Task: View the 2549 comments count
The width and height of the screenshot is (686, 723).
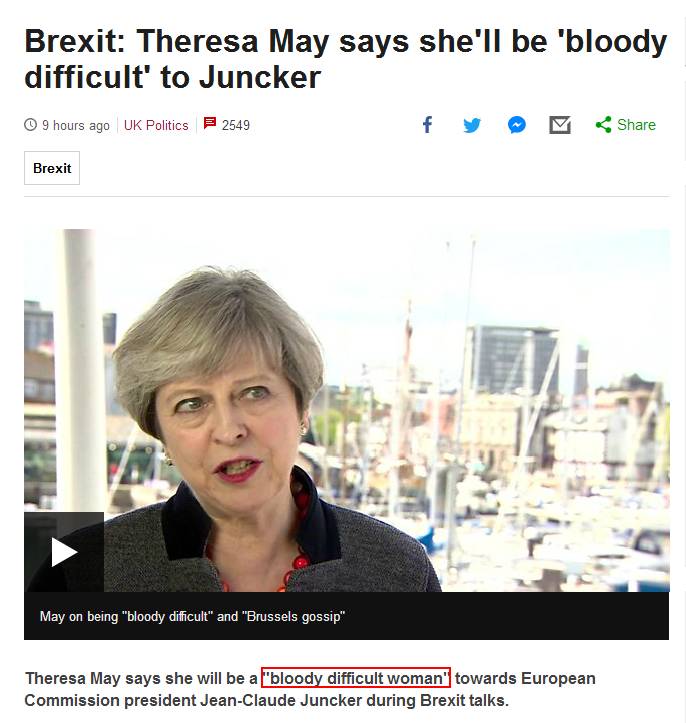Action: pos(236,125)
